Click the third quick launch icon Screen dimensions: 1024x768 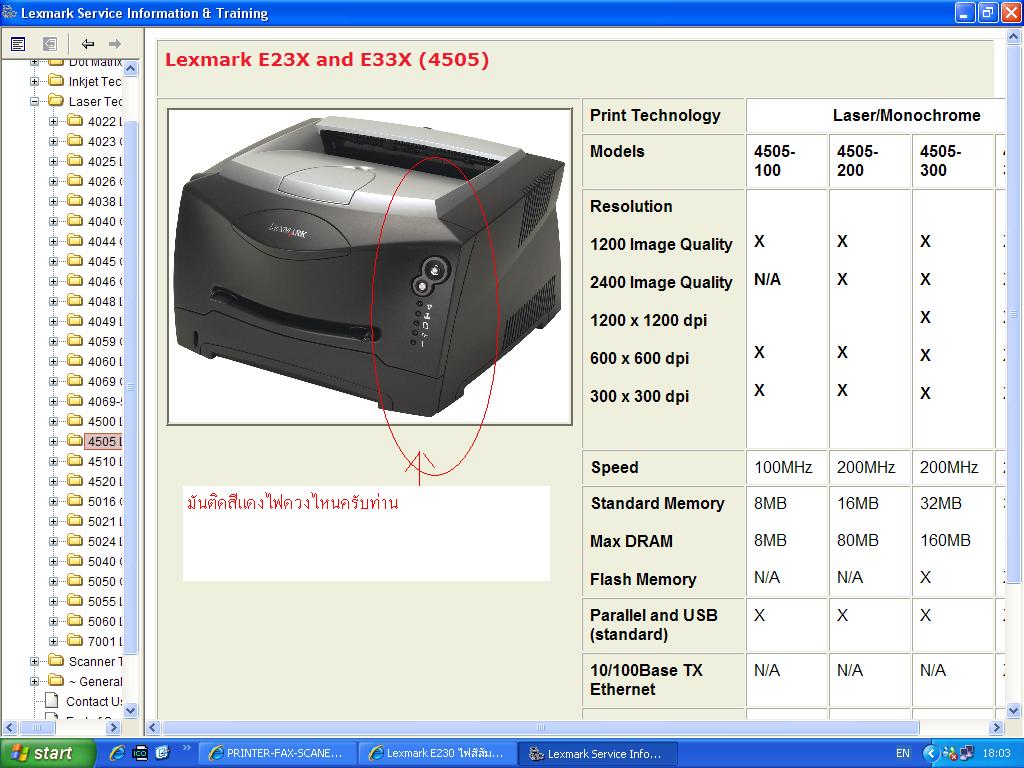pyautogui.click(x=163, y=754)
